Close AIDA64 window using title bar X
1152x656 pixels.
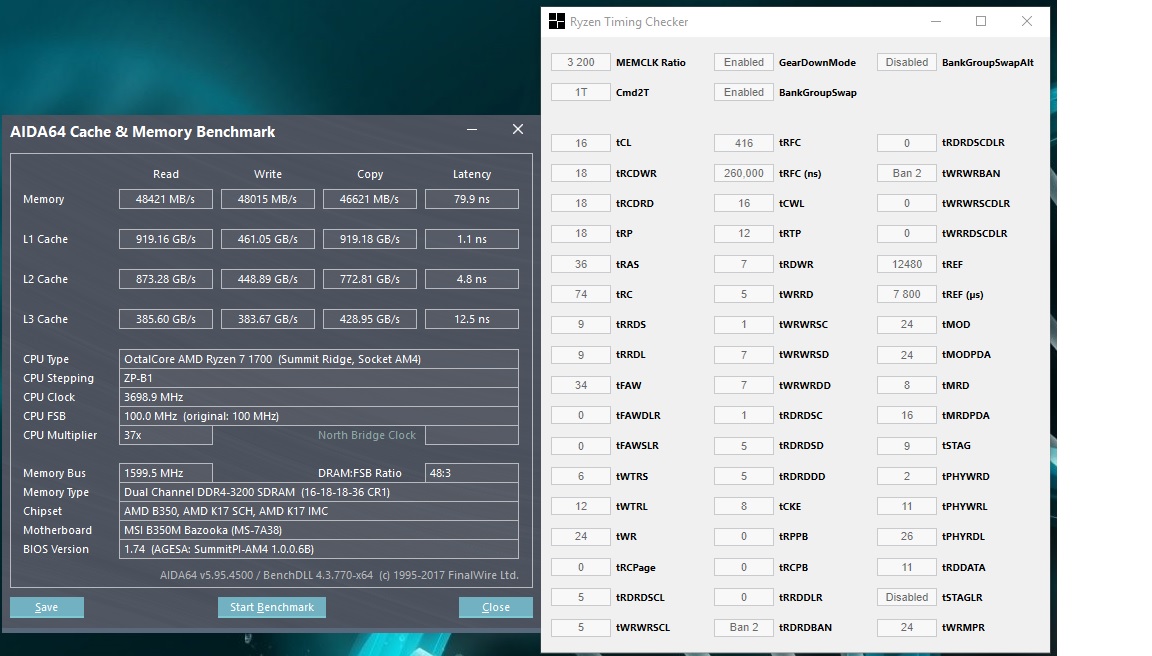(x=518, y=129)
